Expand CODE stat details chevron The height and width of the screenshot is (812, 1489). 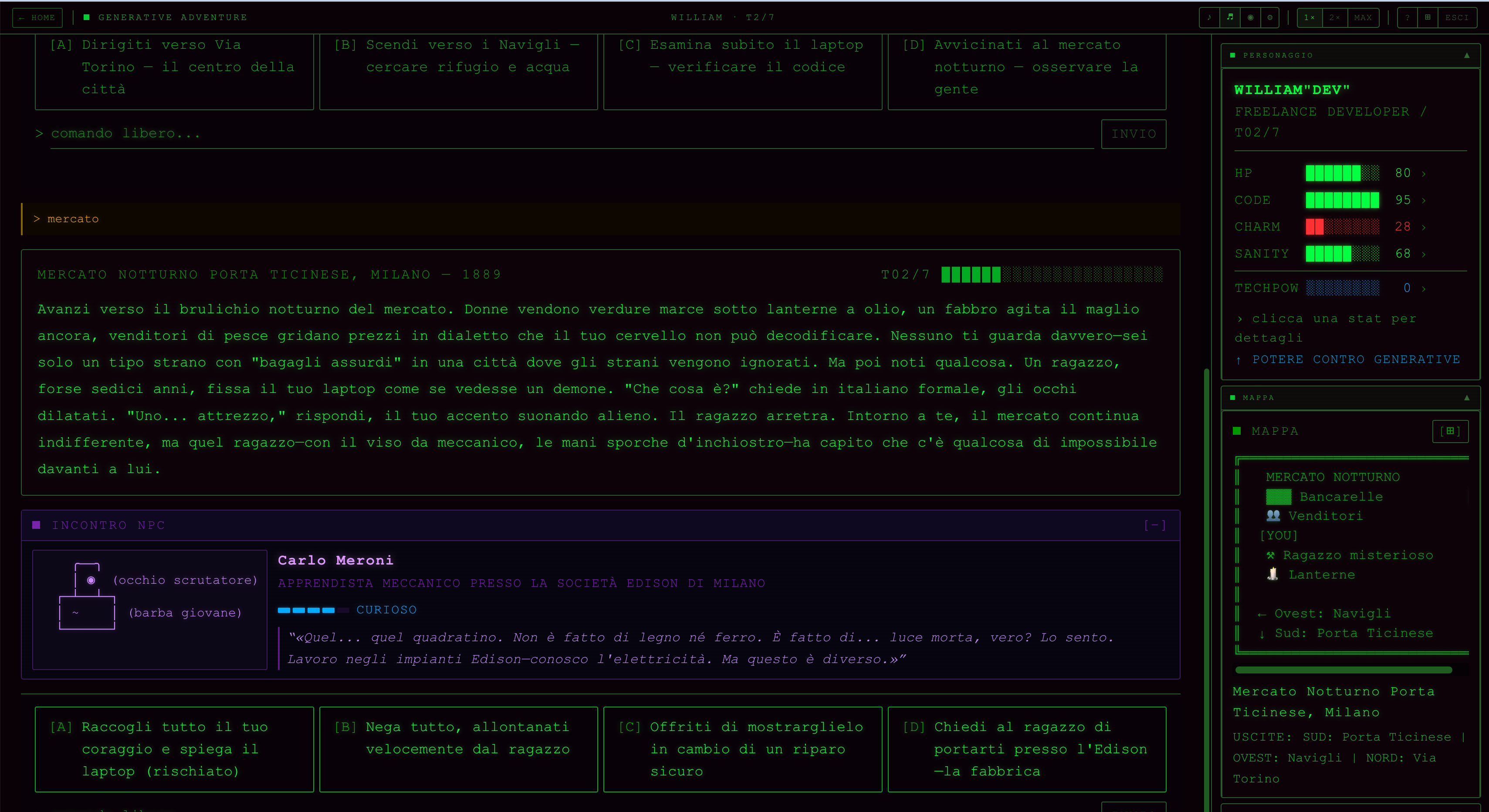(1423, 200)
